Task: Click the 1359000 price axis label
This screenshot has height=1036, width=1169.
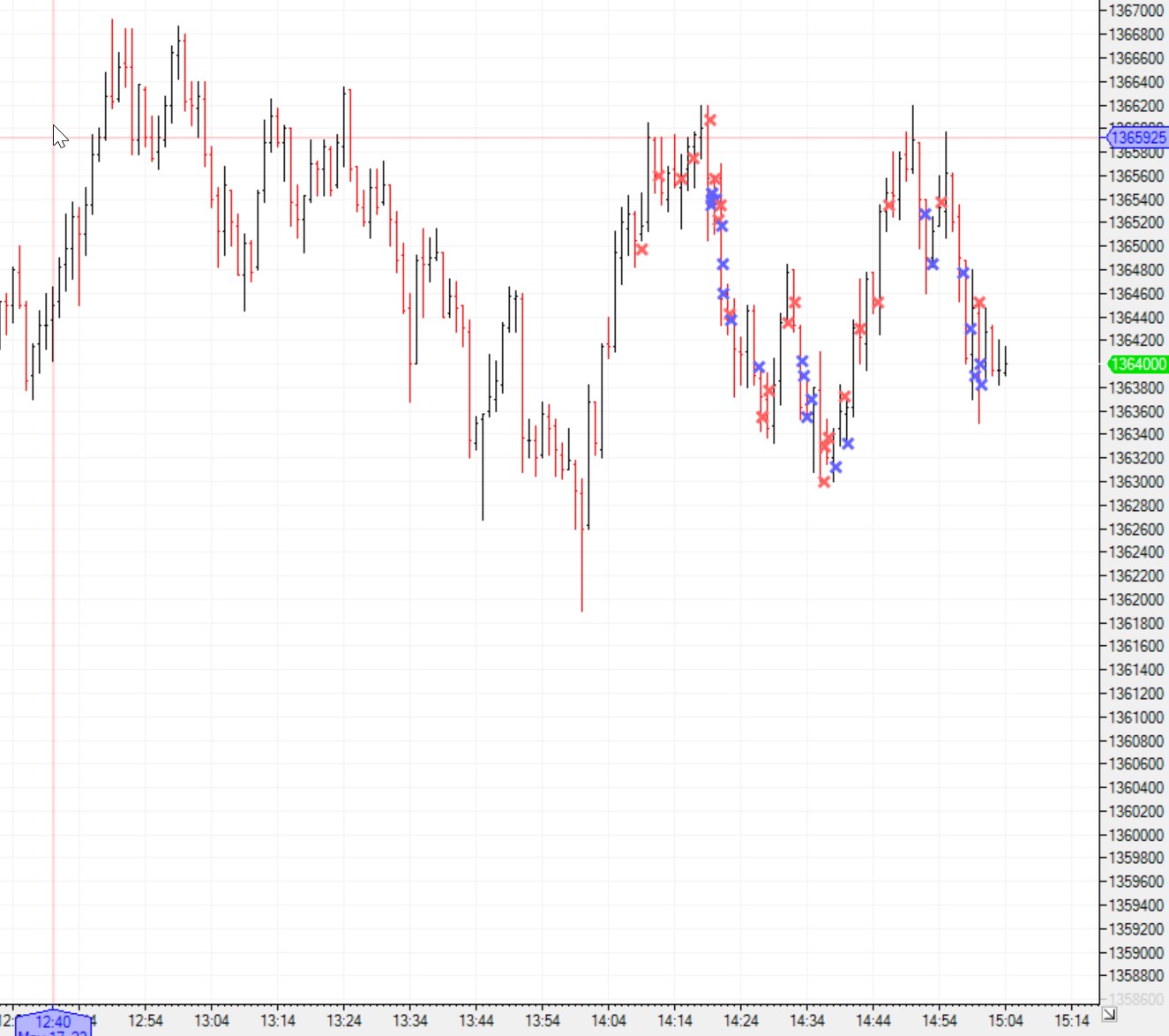Action: pos(1136,953)
